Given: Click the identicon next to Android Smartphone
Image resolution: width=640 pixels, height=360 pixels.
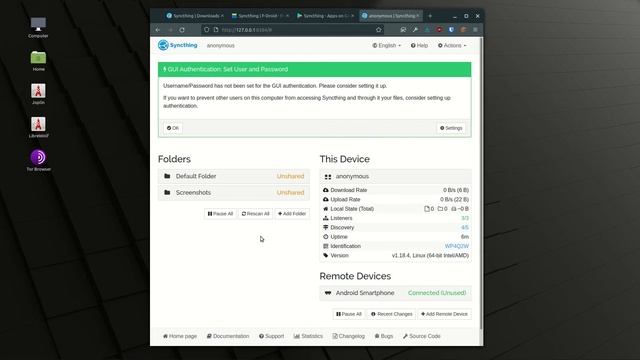Looking at the screenshot, I should pos(328,293).
